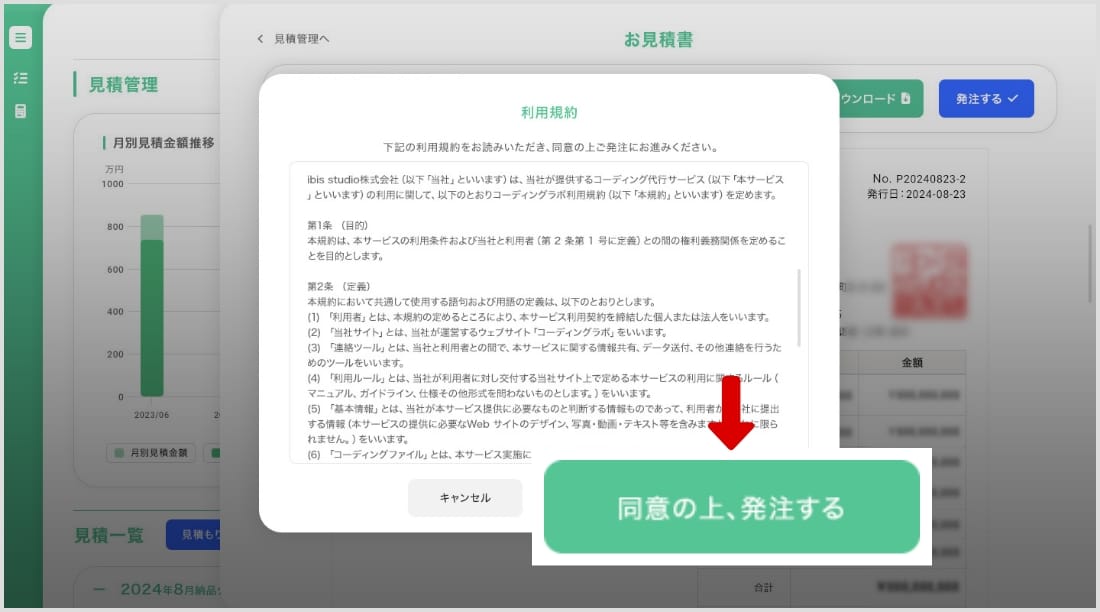The image size is (1100, 612).
Task: Select the checklist icon in the green sidebar
Action: point(20,75)
